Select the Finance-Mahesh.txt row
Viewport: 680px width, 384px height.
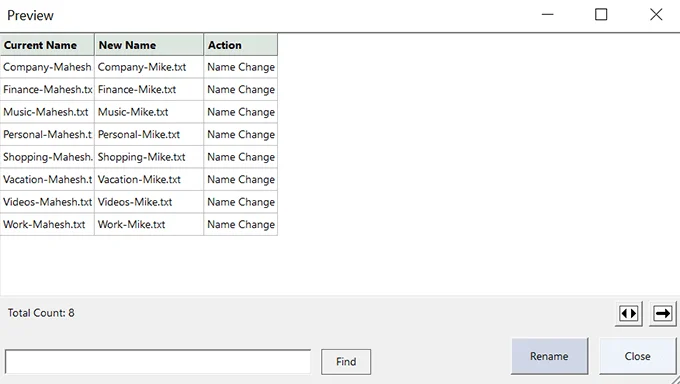[139, 90]
